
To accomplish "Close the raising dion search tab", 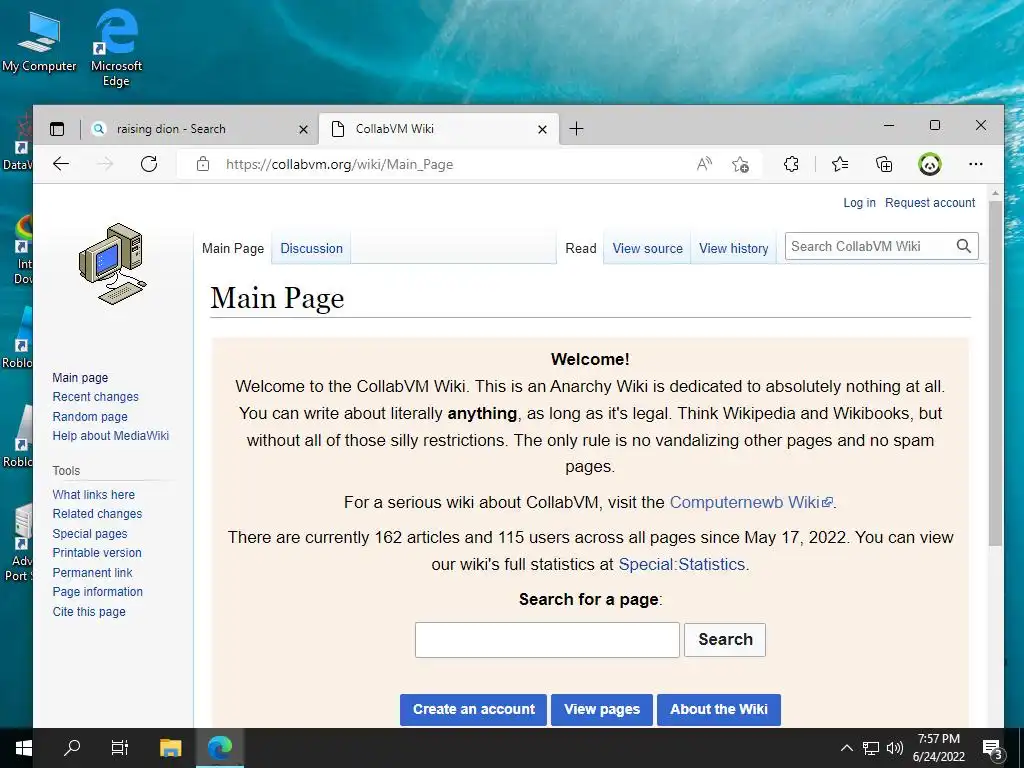I will pos(303,129).
